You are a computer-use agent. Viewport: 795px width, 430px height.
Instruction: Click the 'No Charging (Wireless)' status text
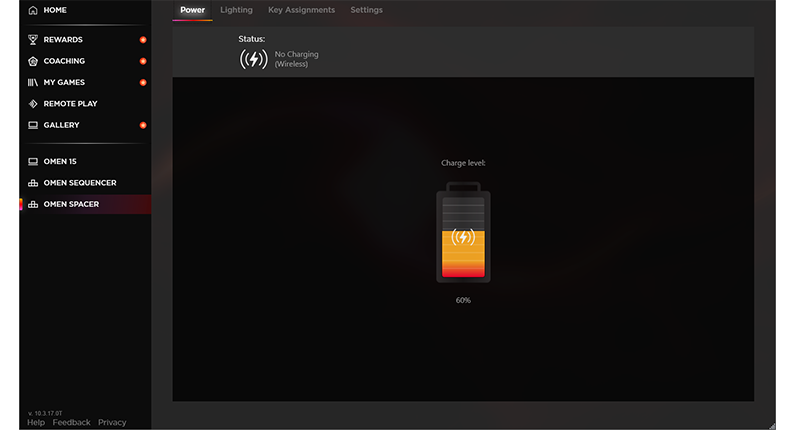[297, 59]
